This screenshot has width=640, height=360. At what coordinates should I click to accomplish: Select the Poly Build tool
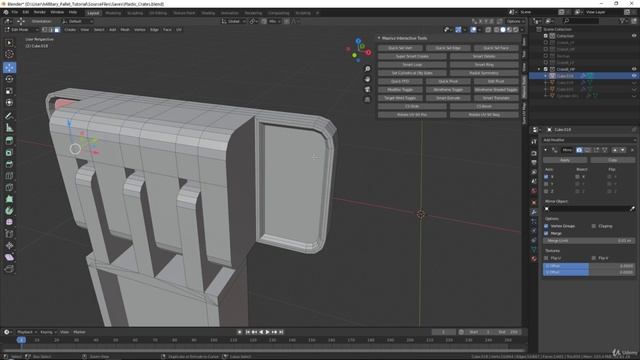tap(9, 199)
